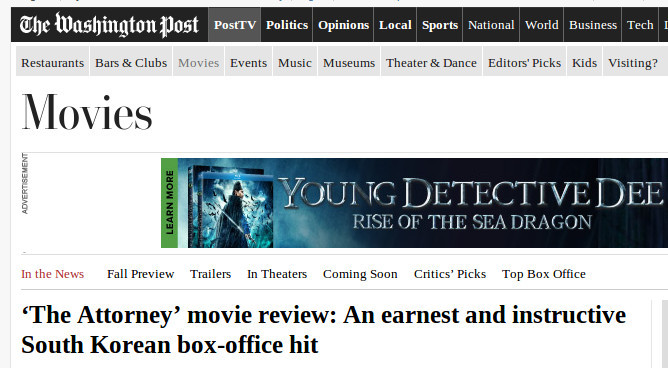Click the large Movies page heading
Viewport: 668px width, 368px height.
click(x=87, y=112)
